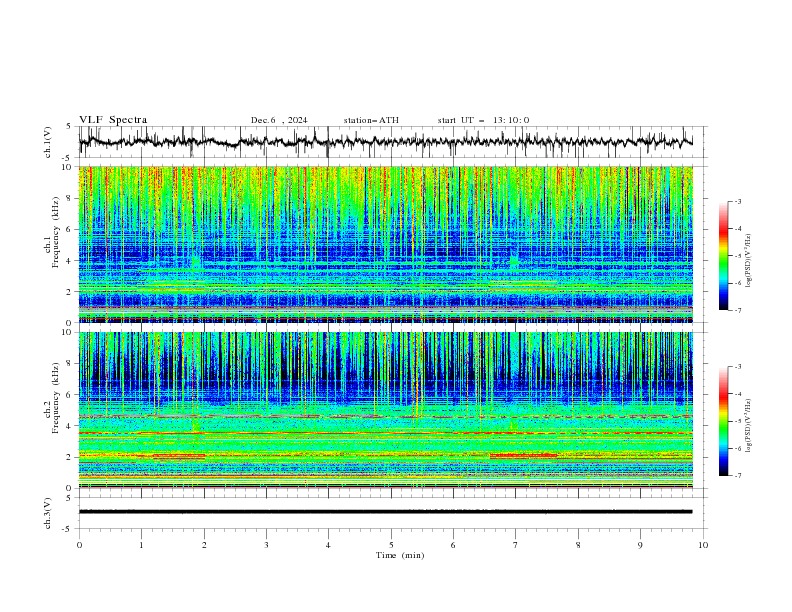Click the "Time (min)" axis label
The image size is (792, 612).
coord(400,555)
